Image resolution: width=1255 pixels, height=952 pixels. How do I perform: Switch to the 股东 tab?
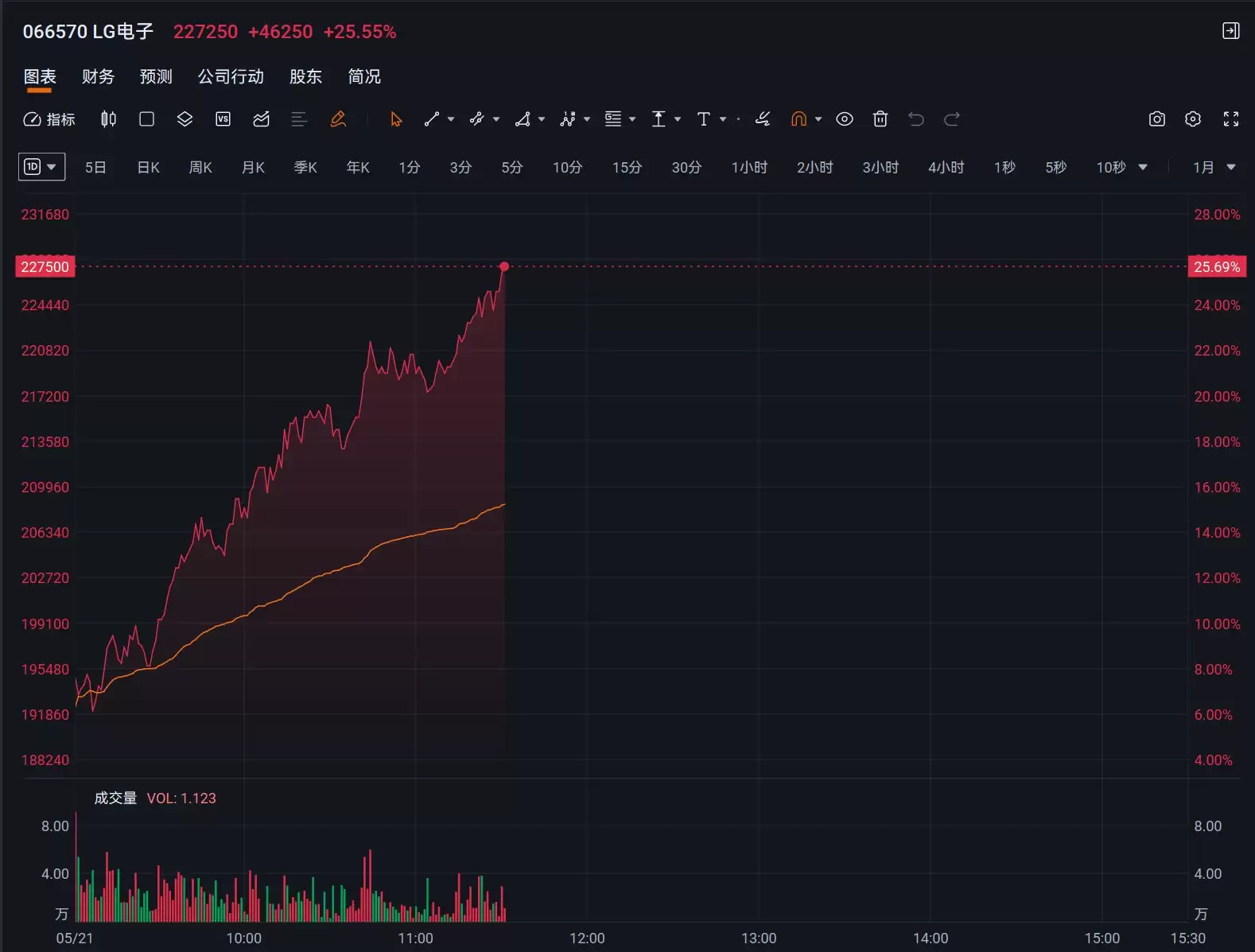coord(305,76)
